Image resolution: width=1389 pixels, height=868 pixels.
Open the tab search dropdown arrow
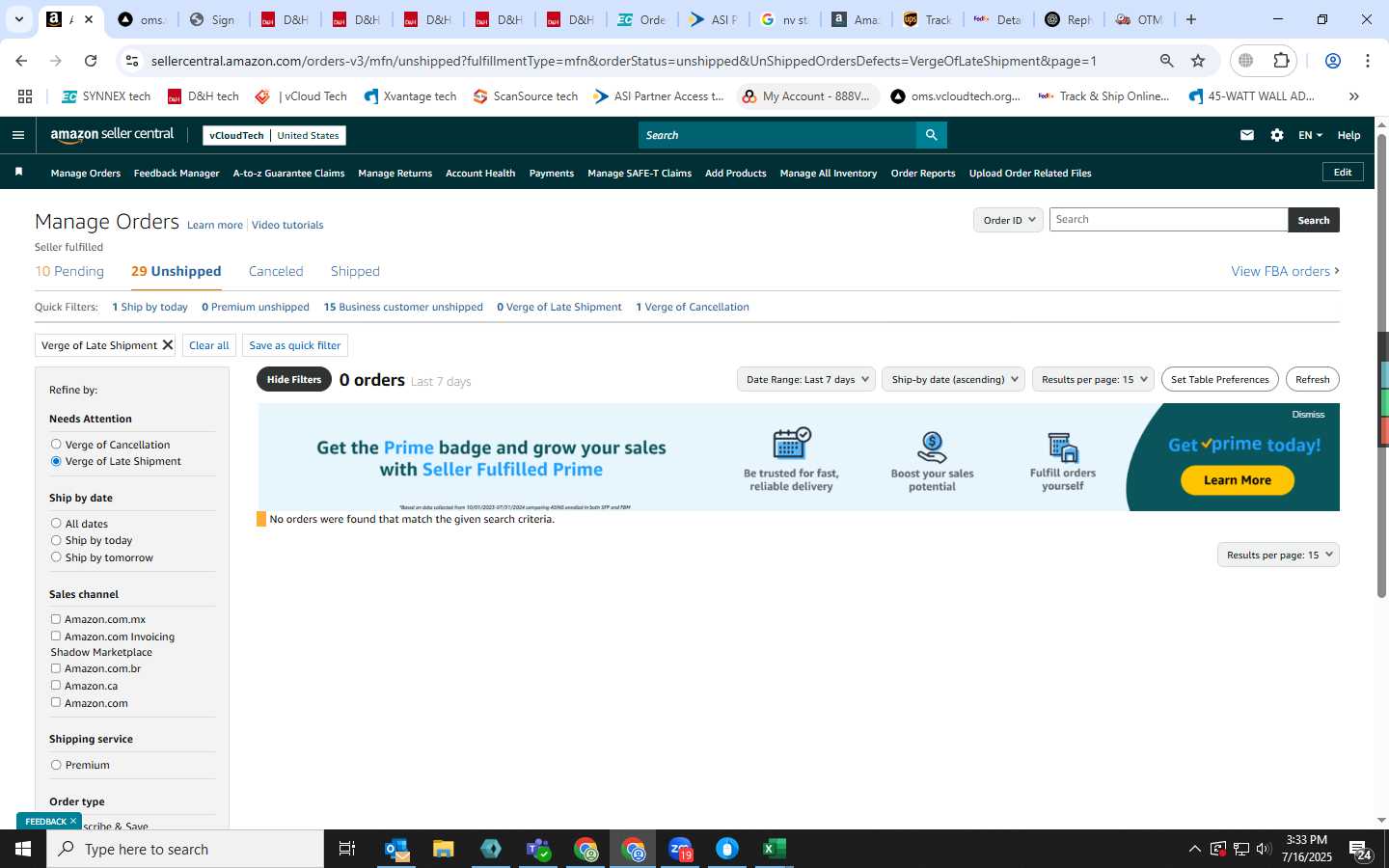[x=18, y=19]
